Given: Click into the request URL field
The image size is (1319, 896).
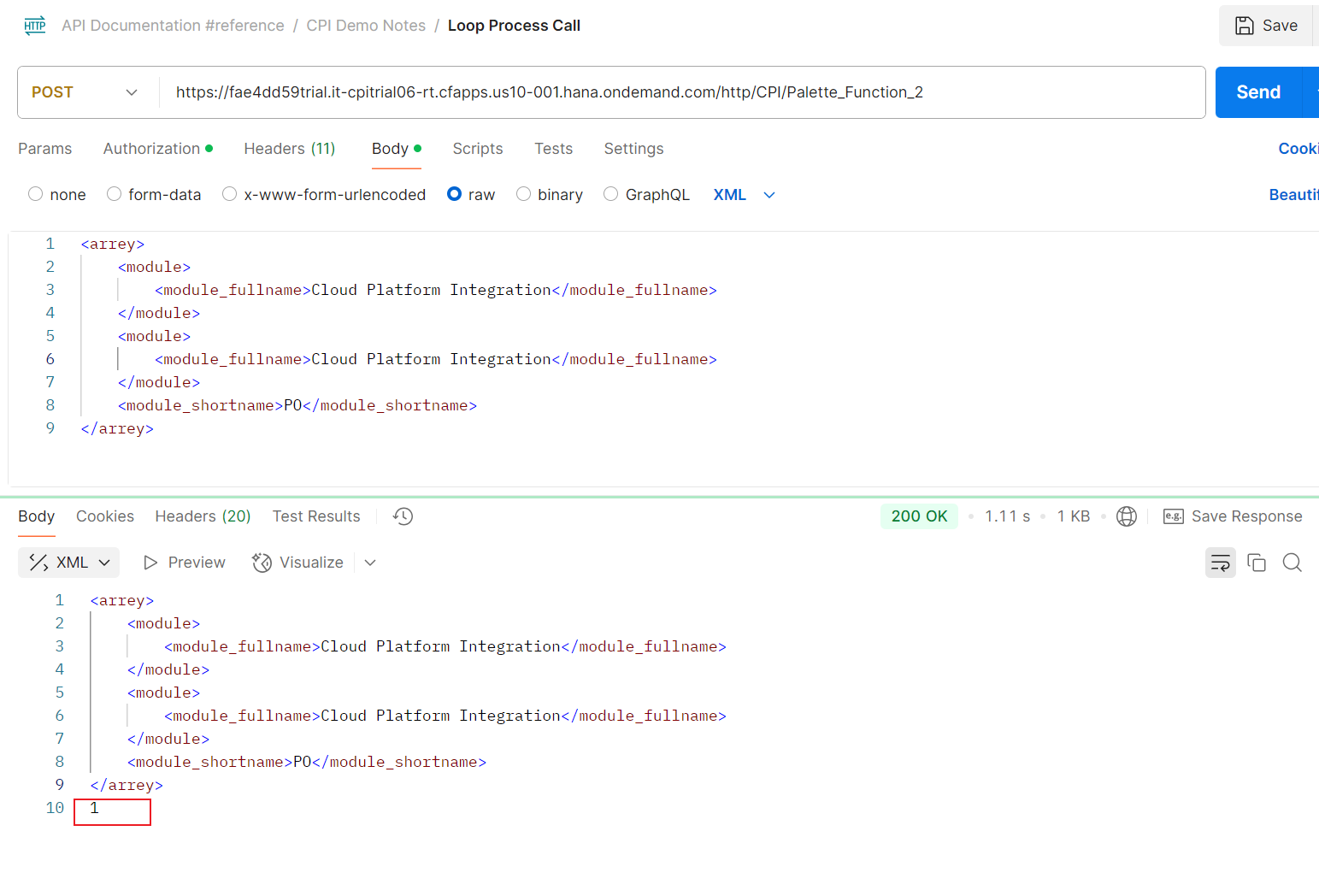Looking at the screenshot, I should point(682,92).
